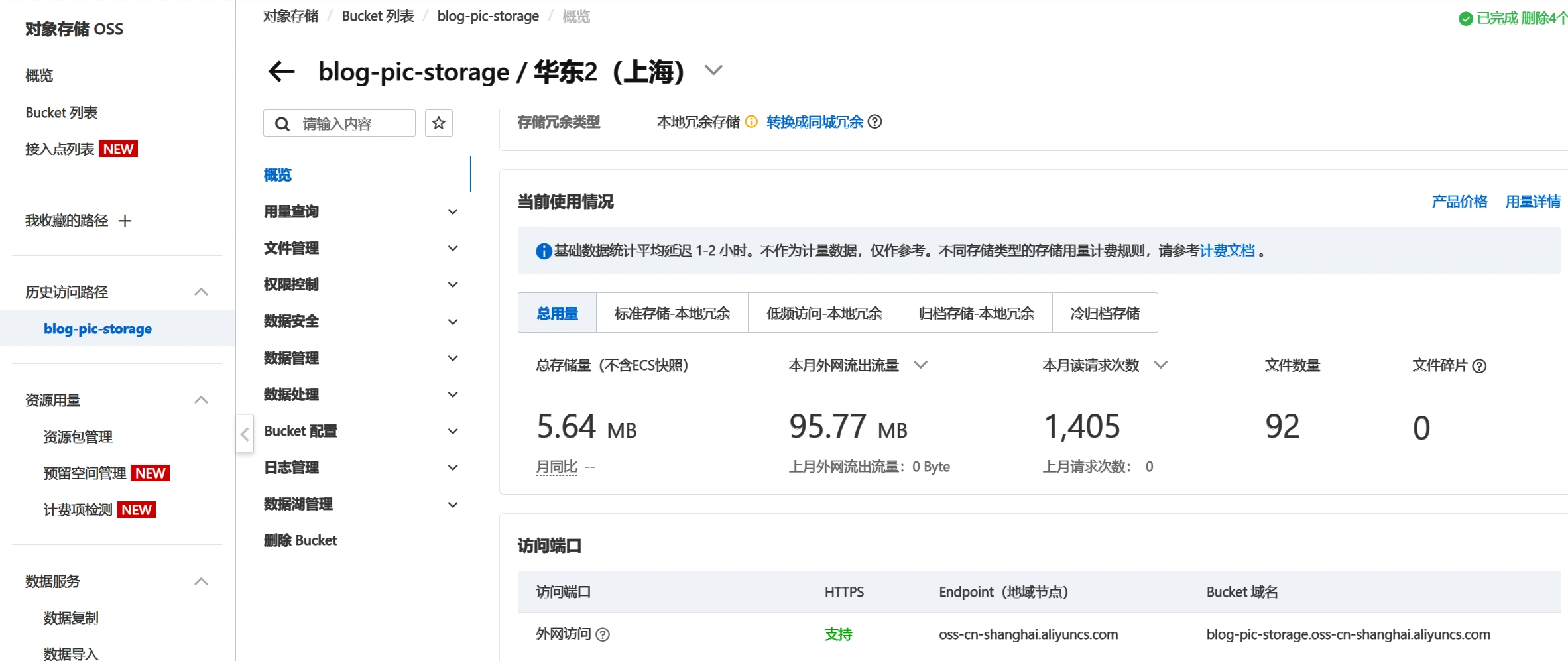Screen dimensions: 1568x661
Task: Open the 本月读请求次数 dropdown
Action: point(1160,365)
